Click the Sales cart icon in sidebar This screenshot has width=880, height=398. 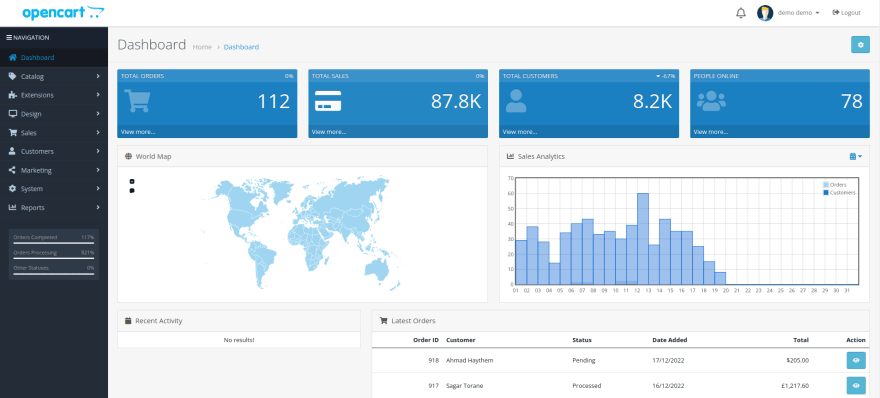(x=12, y=132)
